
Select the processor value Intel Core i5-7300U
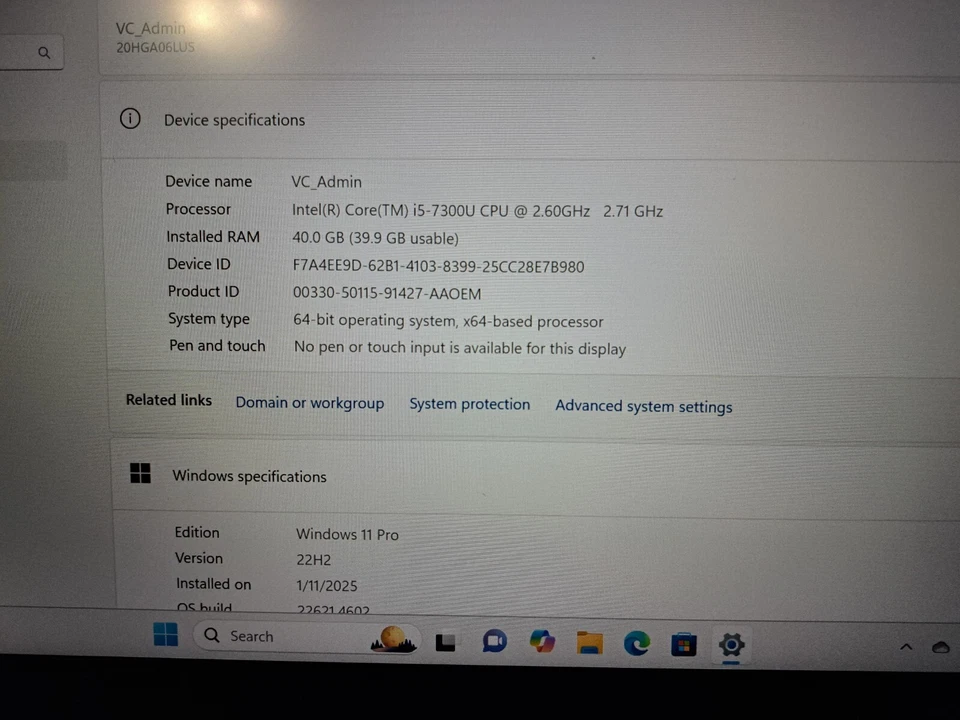pyautogui.click(x=477, y=211)
